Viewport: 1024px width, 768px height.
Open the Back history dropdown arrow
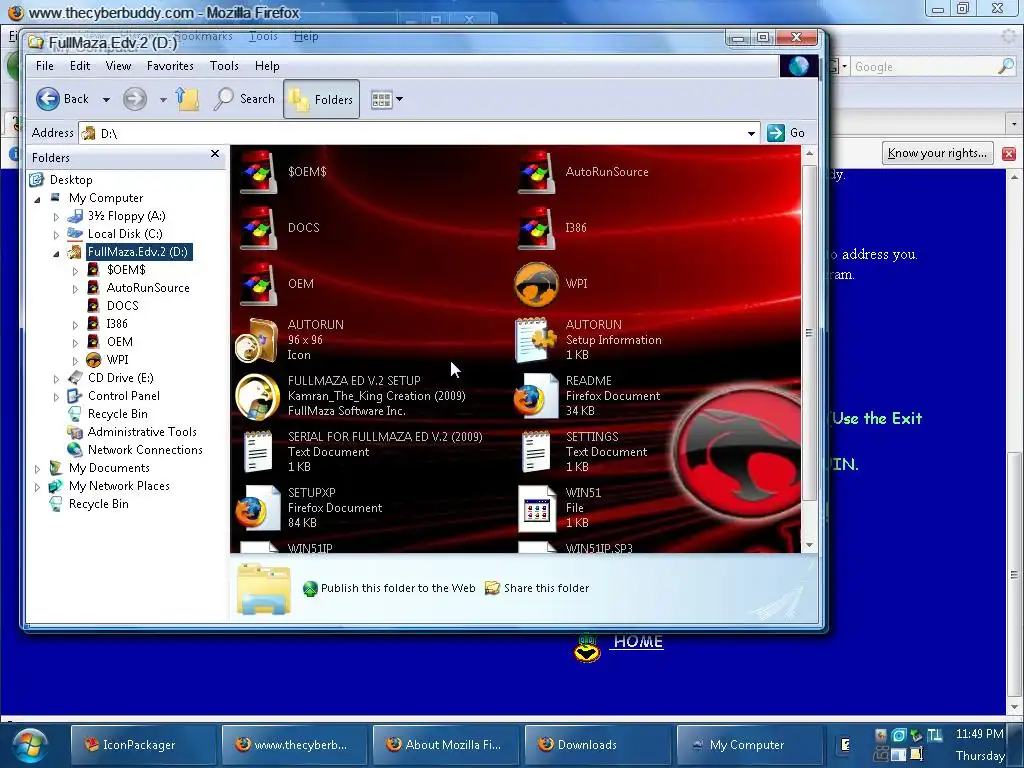click(106, 100)
